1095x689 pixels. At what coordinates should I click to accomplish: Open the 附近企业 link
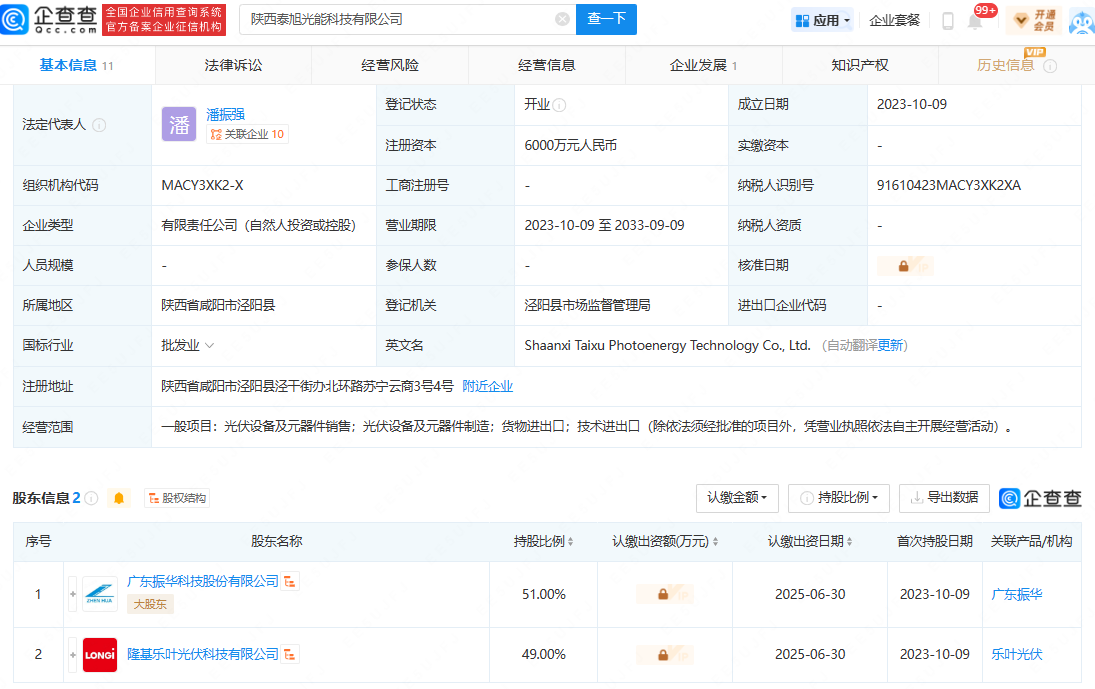[x=487, y=386]
